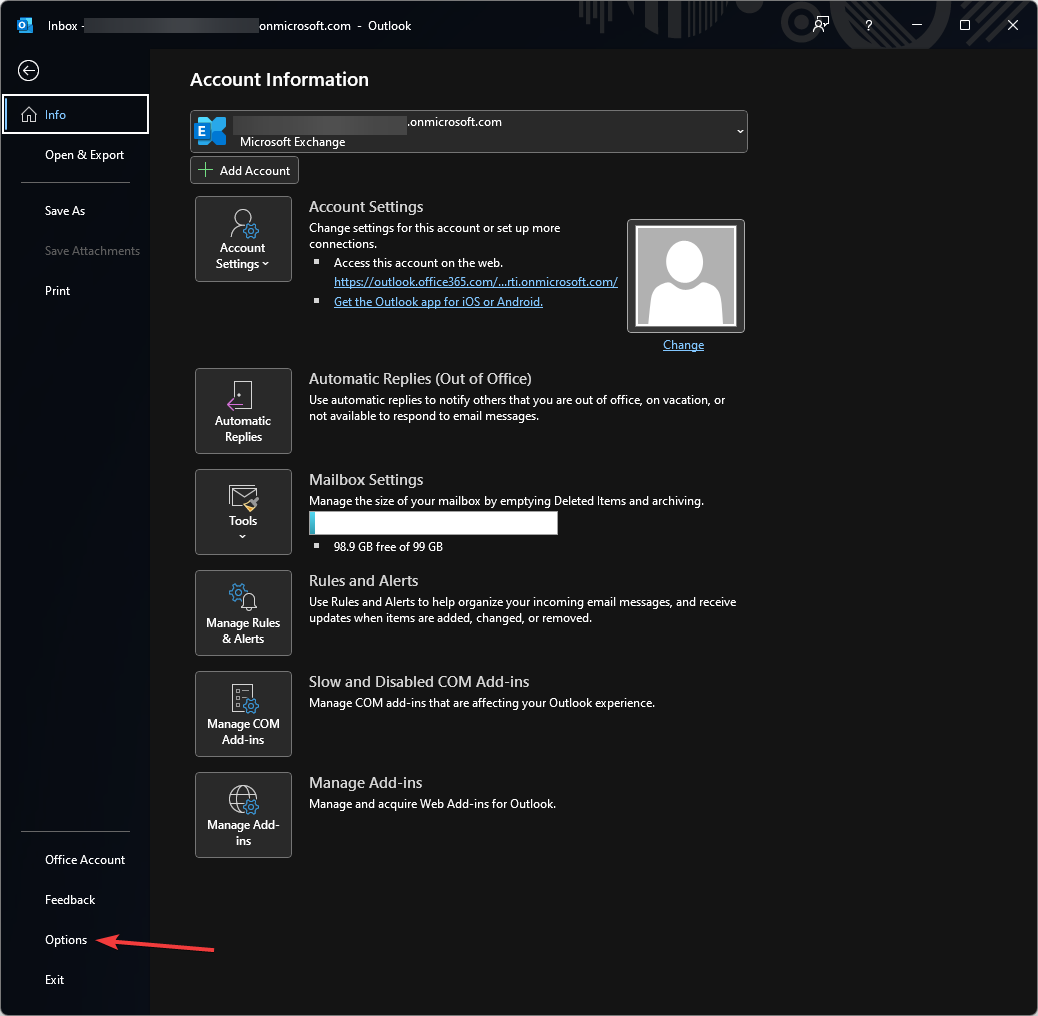The width and height of the screenshot is (1038, 1016).
Task: Click Exit in the sidebar
Action: click(x=54, y=980)
